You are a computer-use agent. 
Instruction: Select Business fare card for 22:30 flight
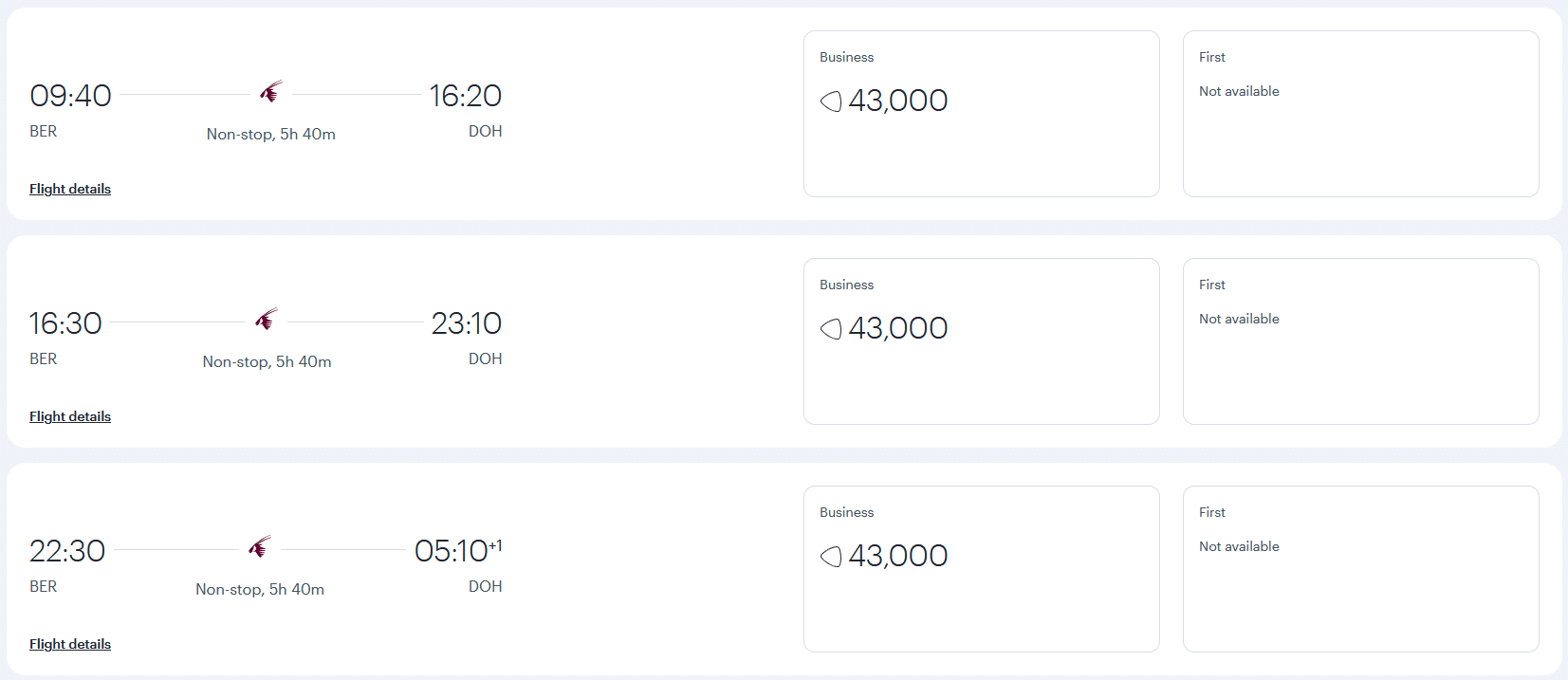981,569
